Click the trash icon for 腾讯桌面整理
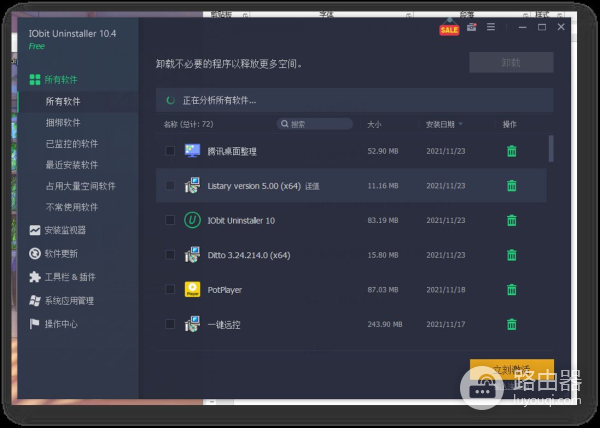 click(511, 151)
